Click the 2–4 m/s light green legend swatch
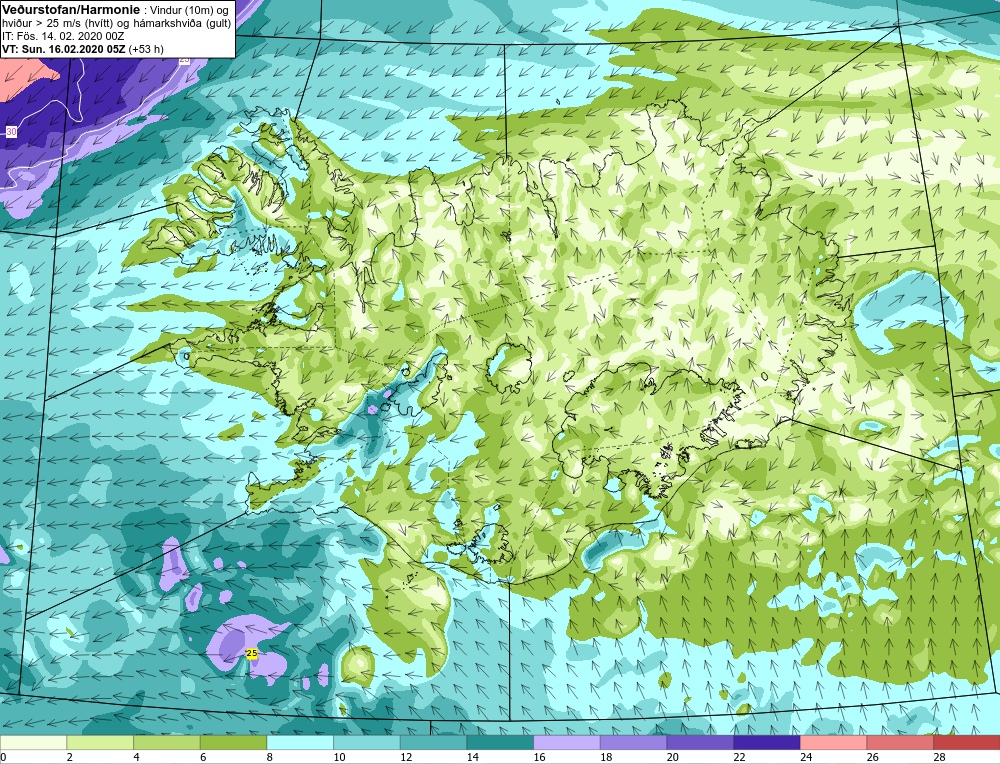 click(x=100, y=742)
